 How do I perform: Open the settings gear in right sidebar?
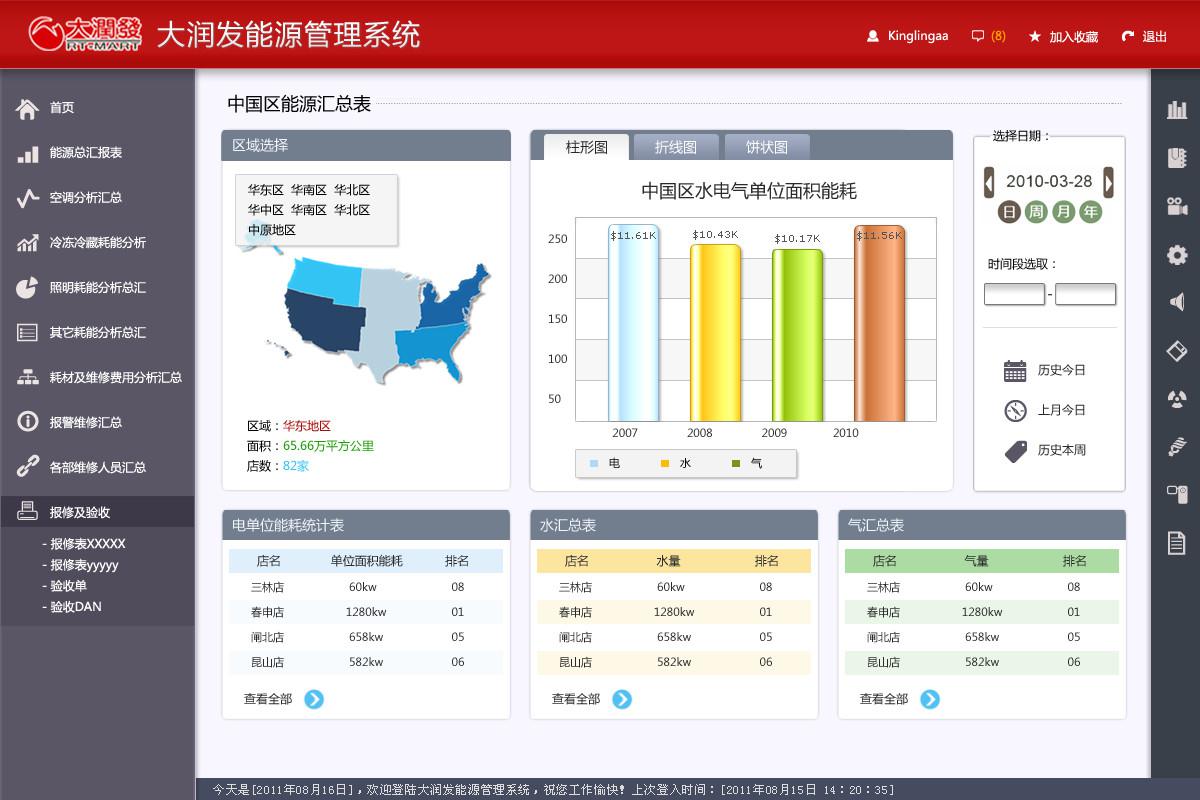coord(1177,255)
